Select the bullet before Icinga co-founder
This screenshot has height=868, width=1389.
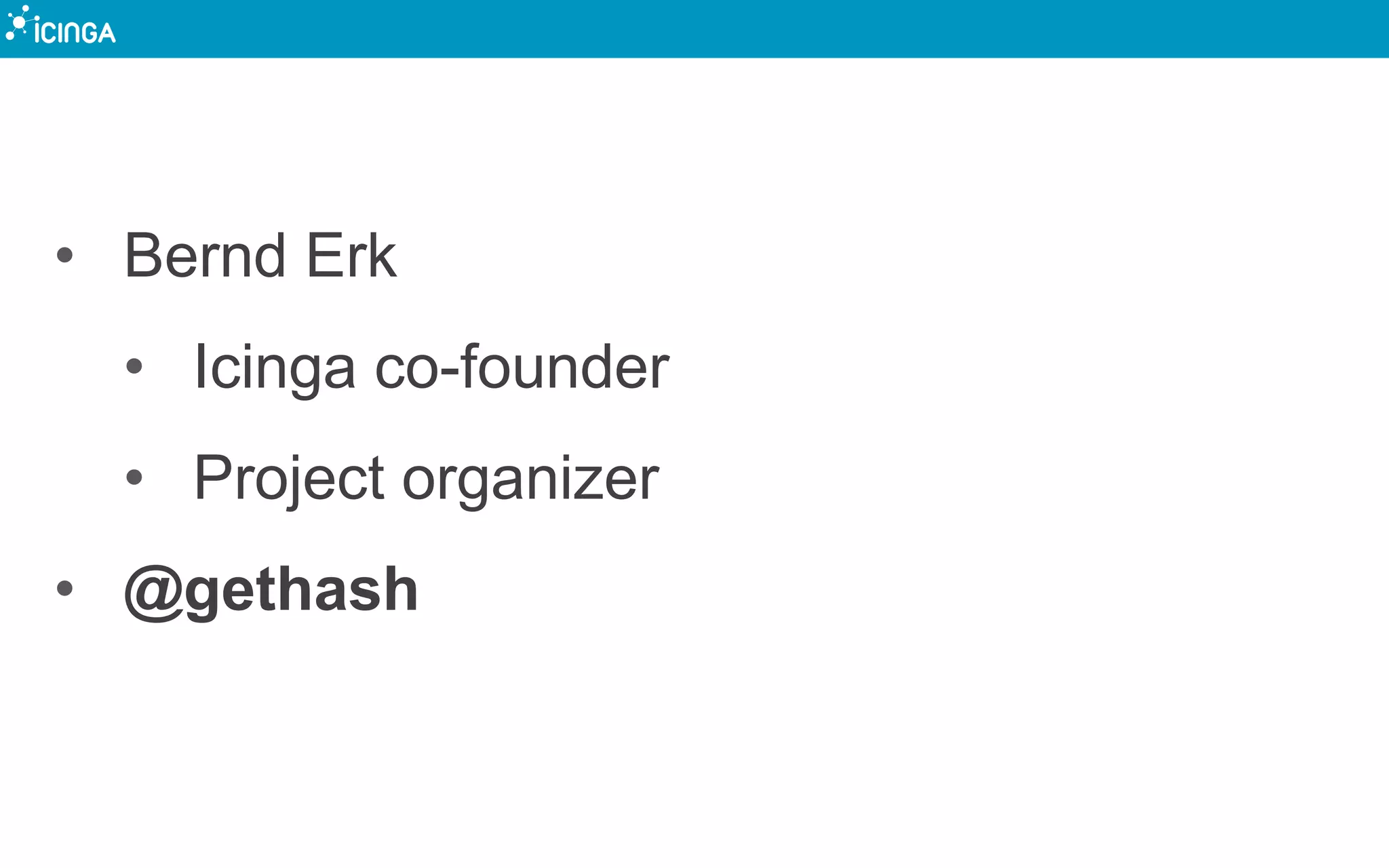tap(134, 366)
